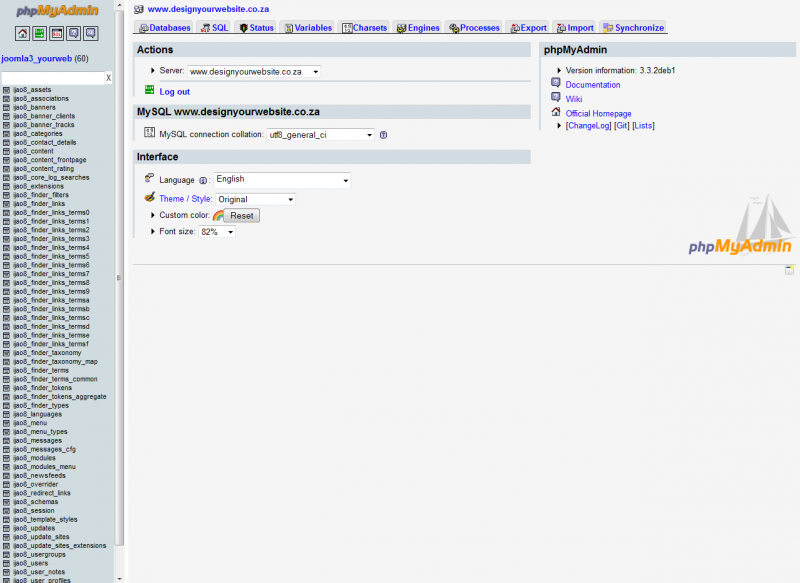Open the Wiki link
Viewport: 800px width, 583px height.
pos(574,99)
